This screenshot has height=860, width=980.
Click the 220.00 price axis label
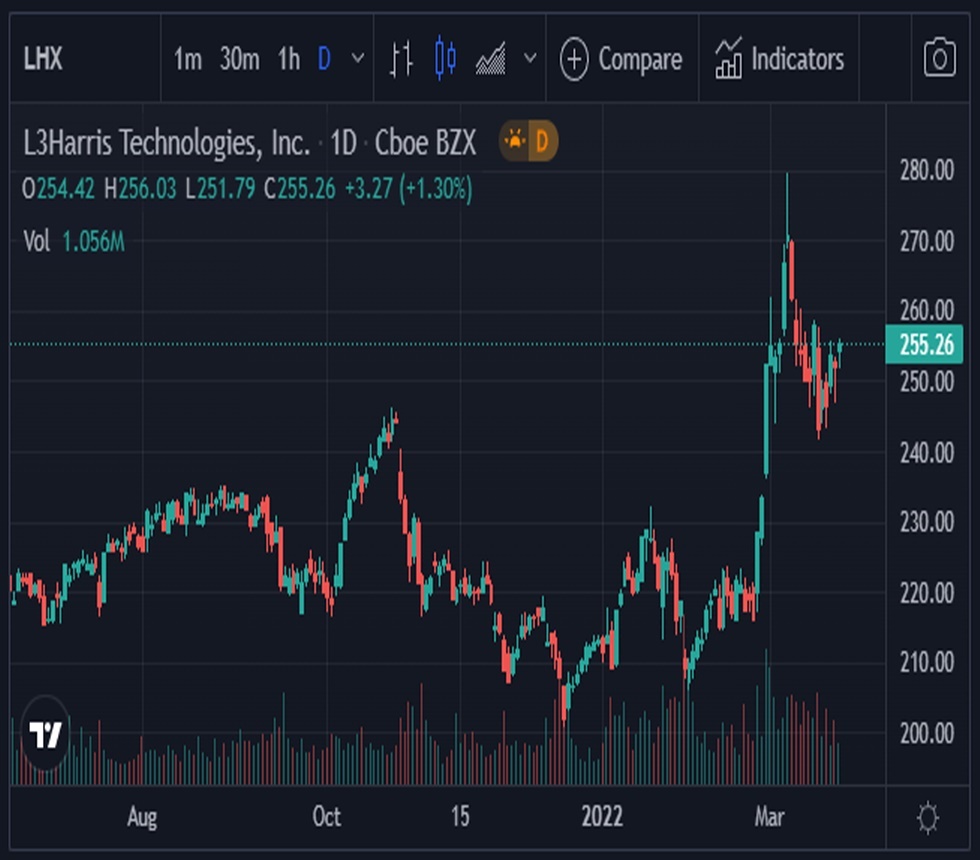927,592
